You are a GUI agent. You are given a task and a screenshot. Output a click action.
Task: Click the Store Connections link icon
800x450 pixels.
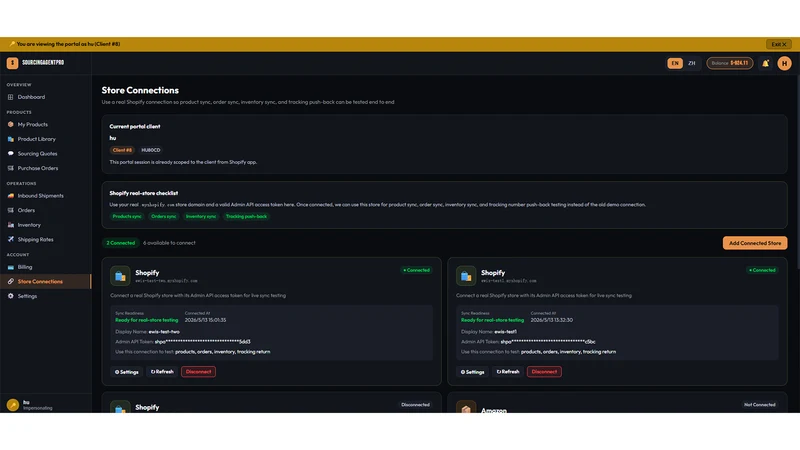tap(11, 282)
